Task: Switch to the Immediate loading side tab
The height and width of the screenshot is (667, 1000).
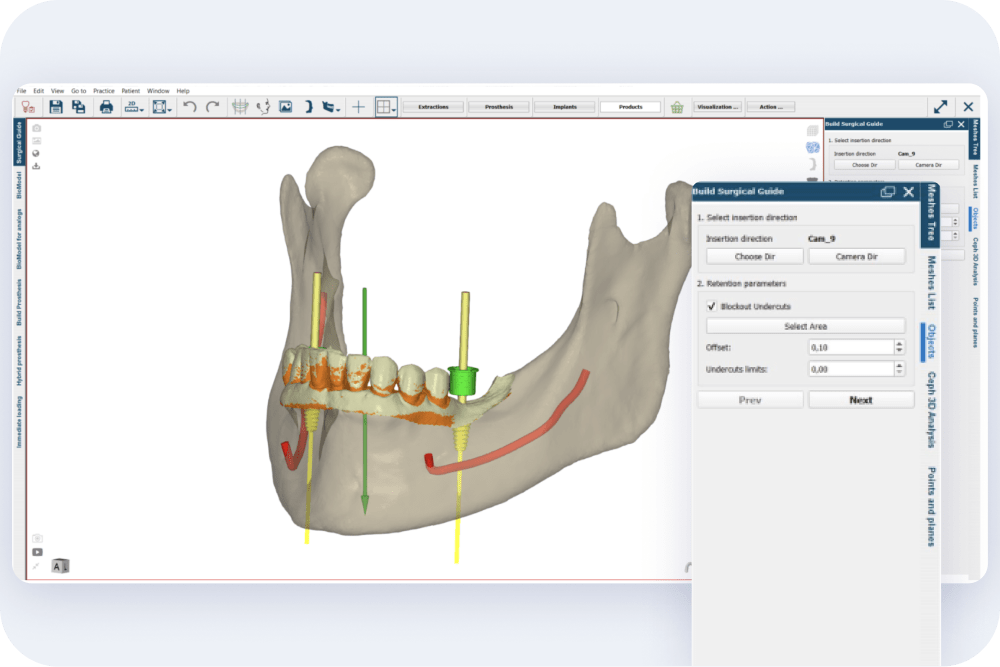Action: 19,422
